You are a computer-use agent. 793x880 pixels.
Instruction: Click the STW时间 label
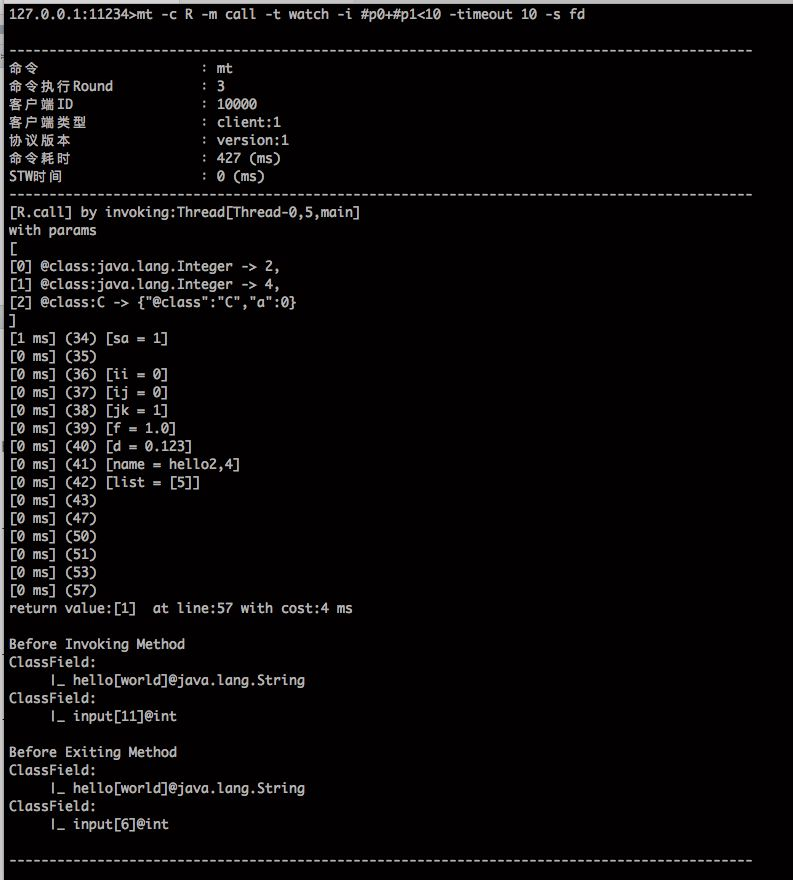35,176
